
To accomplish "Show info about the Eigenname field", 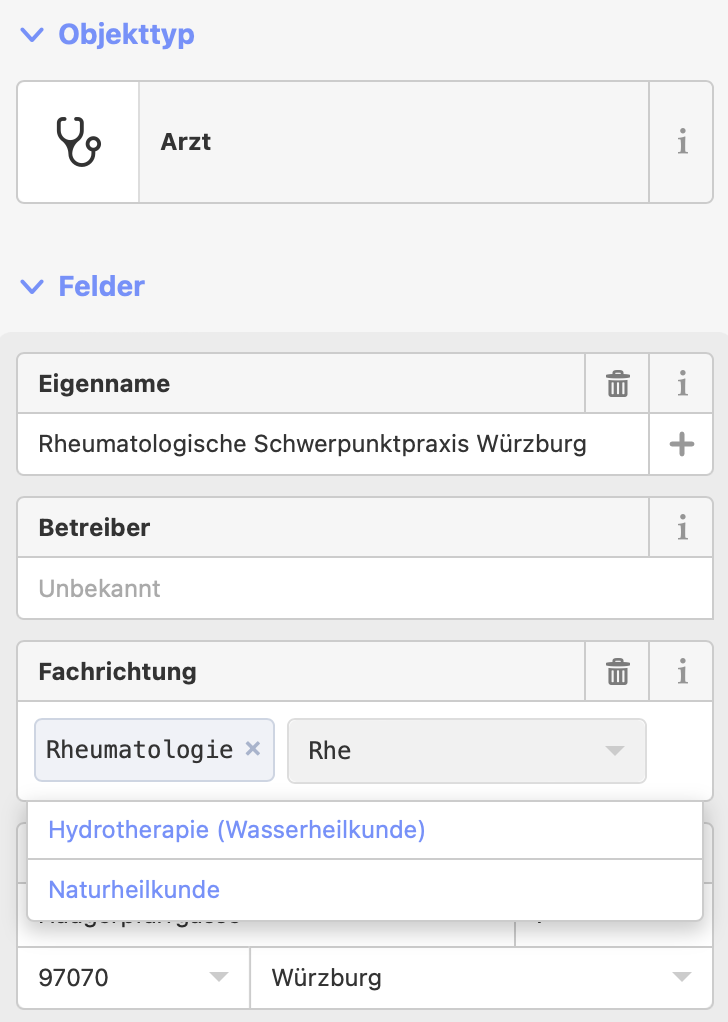I will click(681, 384).
